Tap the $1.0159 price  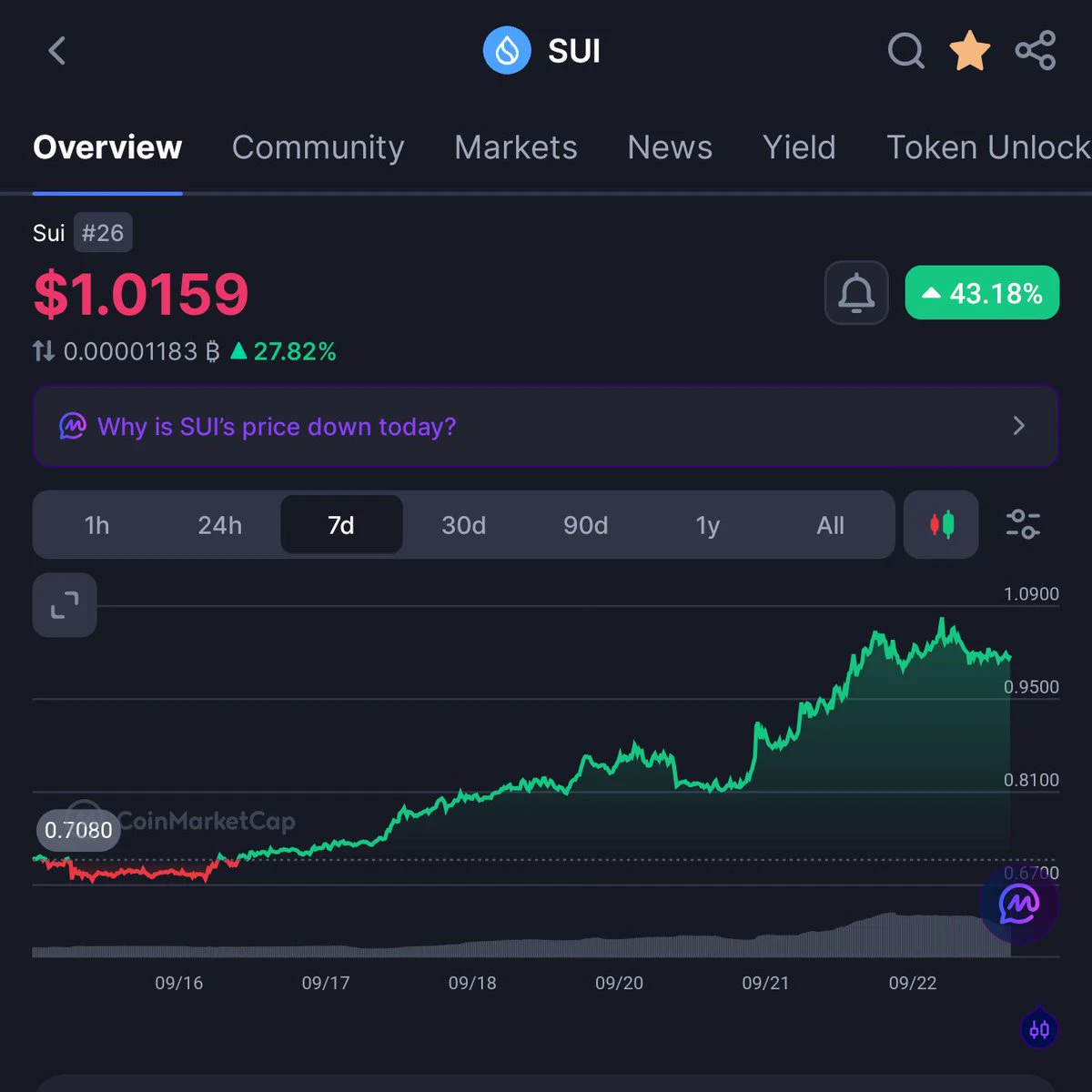coord(140,294)
